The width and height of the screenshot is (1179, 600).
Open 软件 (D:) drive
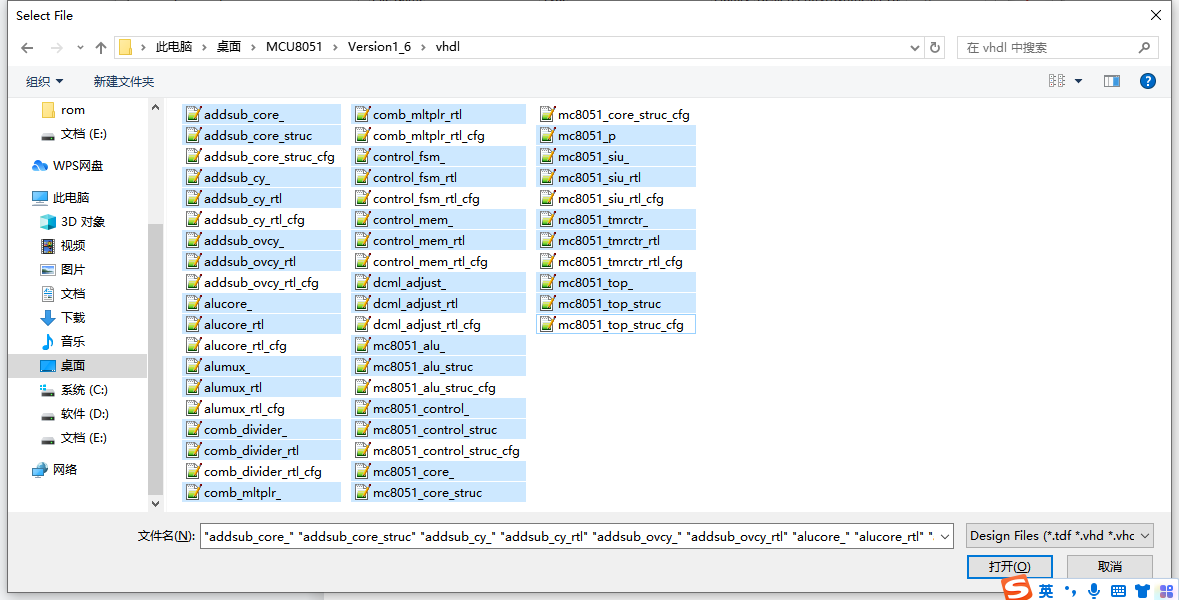click(x=84, y=414)
